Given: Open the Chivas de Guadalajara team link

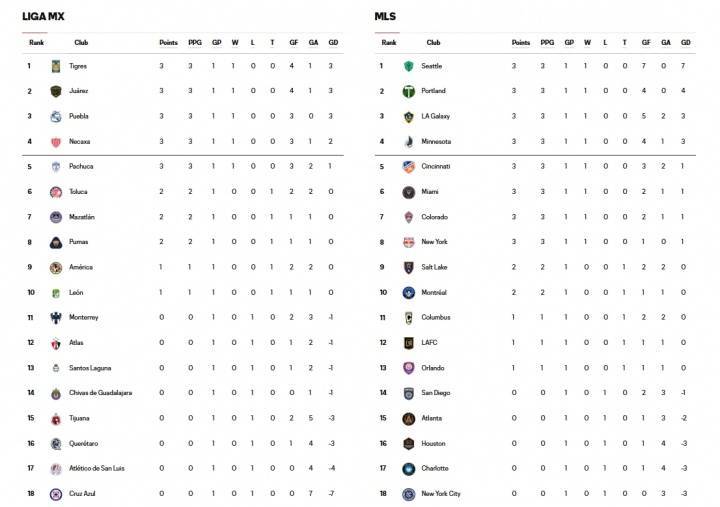Looking at the screenshot, I should click(101, 393).
